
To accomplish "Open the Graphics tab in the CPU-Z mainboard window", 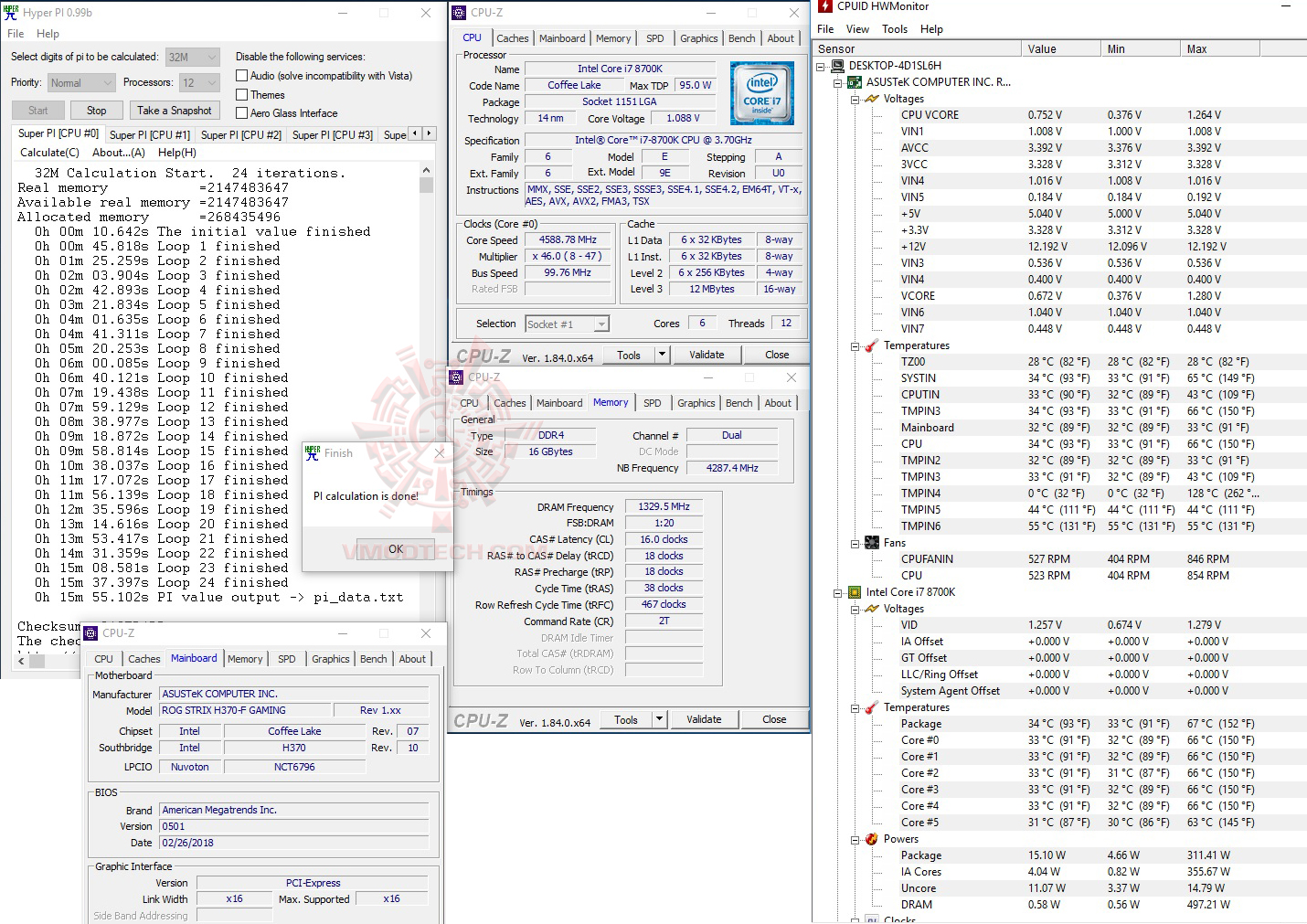I will pyautogui.click(x=331, y=659).
